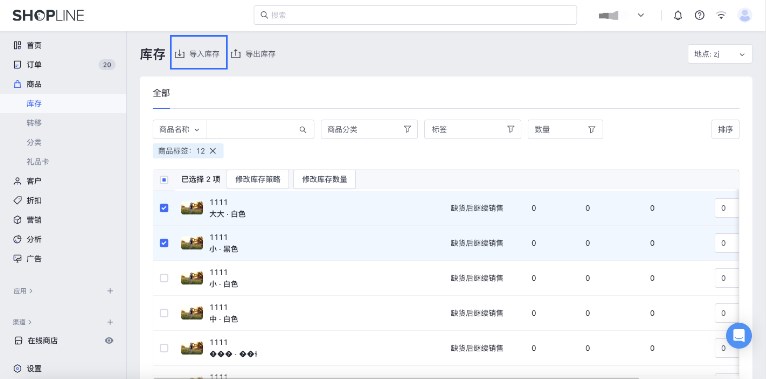This screenshot has height=379, width=766.
Task: Click the 在线商店 store icon
Action: [18, 340]
